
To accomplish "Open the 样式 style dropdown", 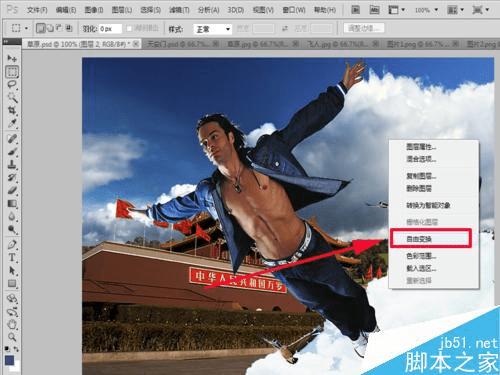I will (212, 29).
